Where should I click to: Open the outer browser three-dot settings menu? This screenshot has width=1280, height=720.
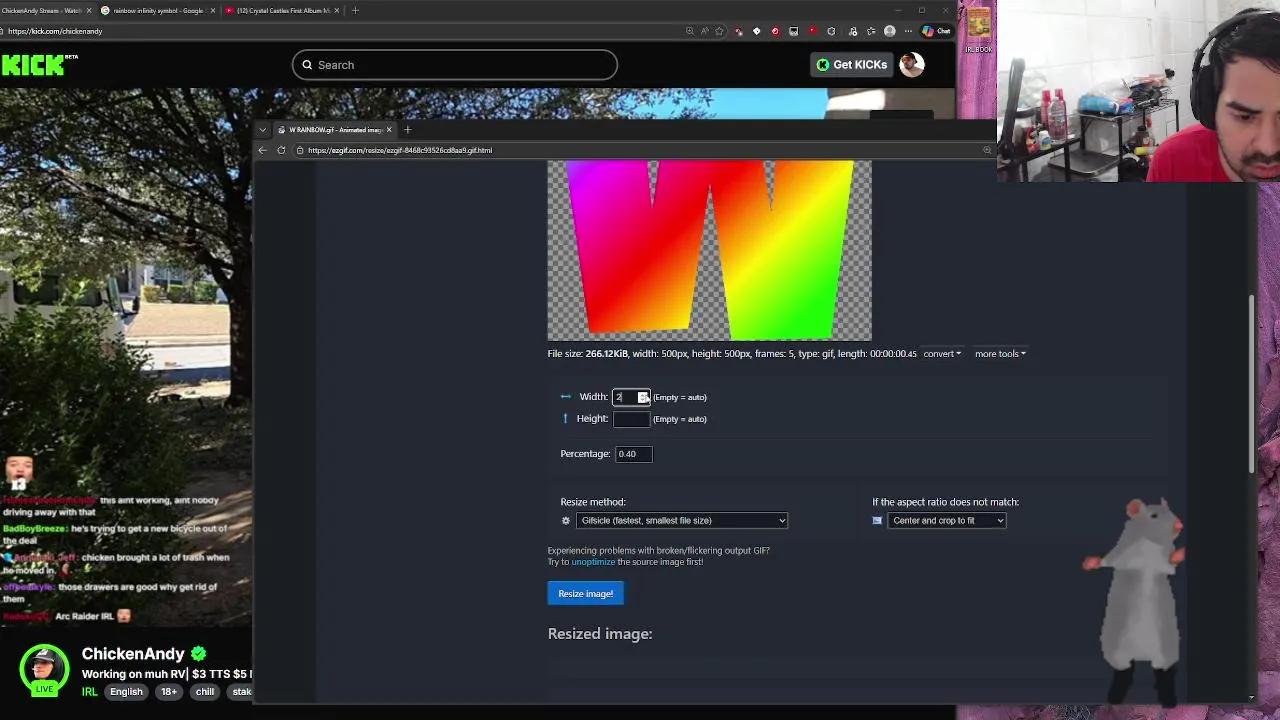coord(908,31)
